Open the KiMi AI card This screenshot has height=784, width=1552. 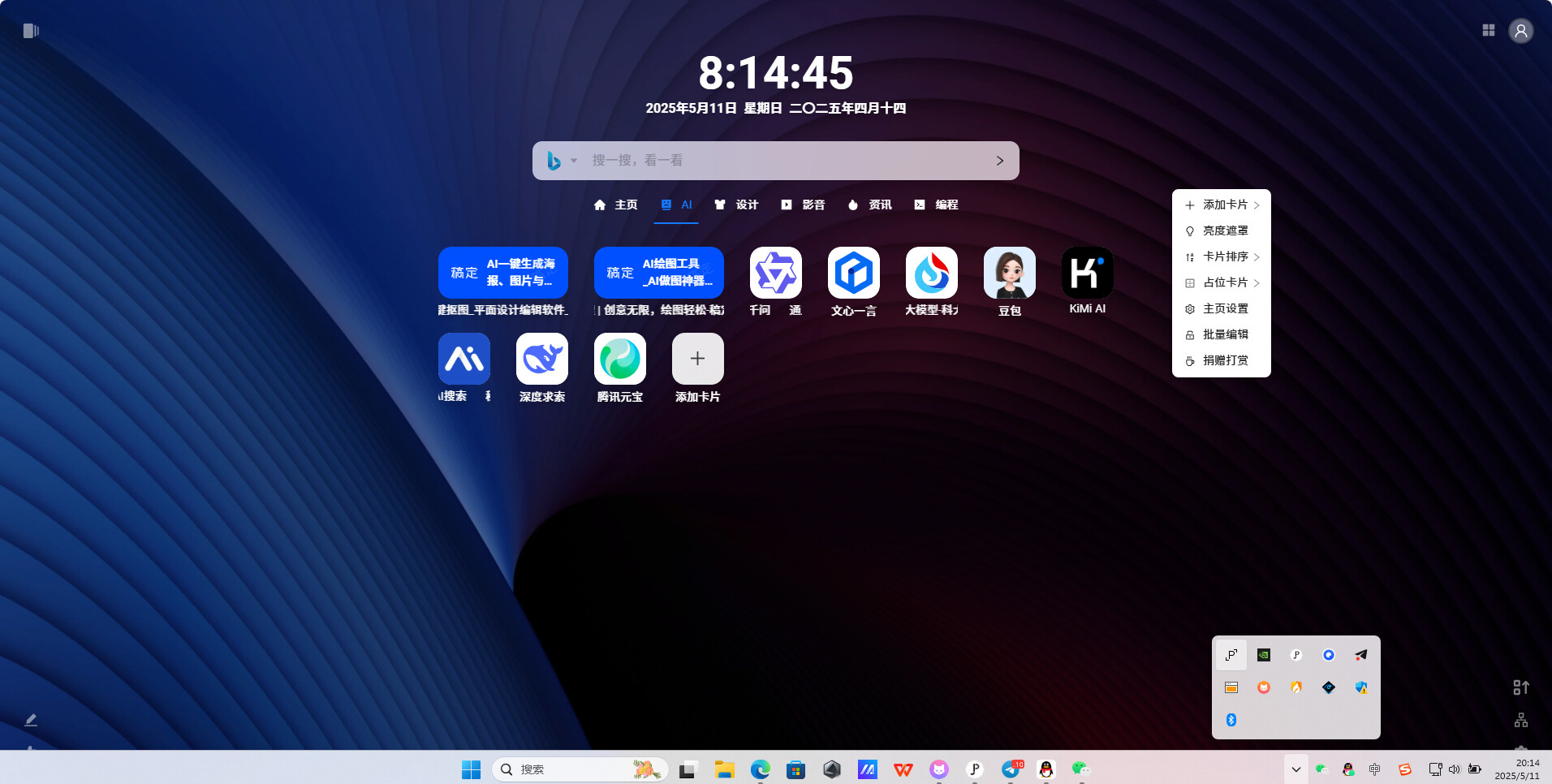(1087, 273)
